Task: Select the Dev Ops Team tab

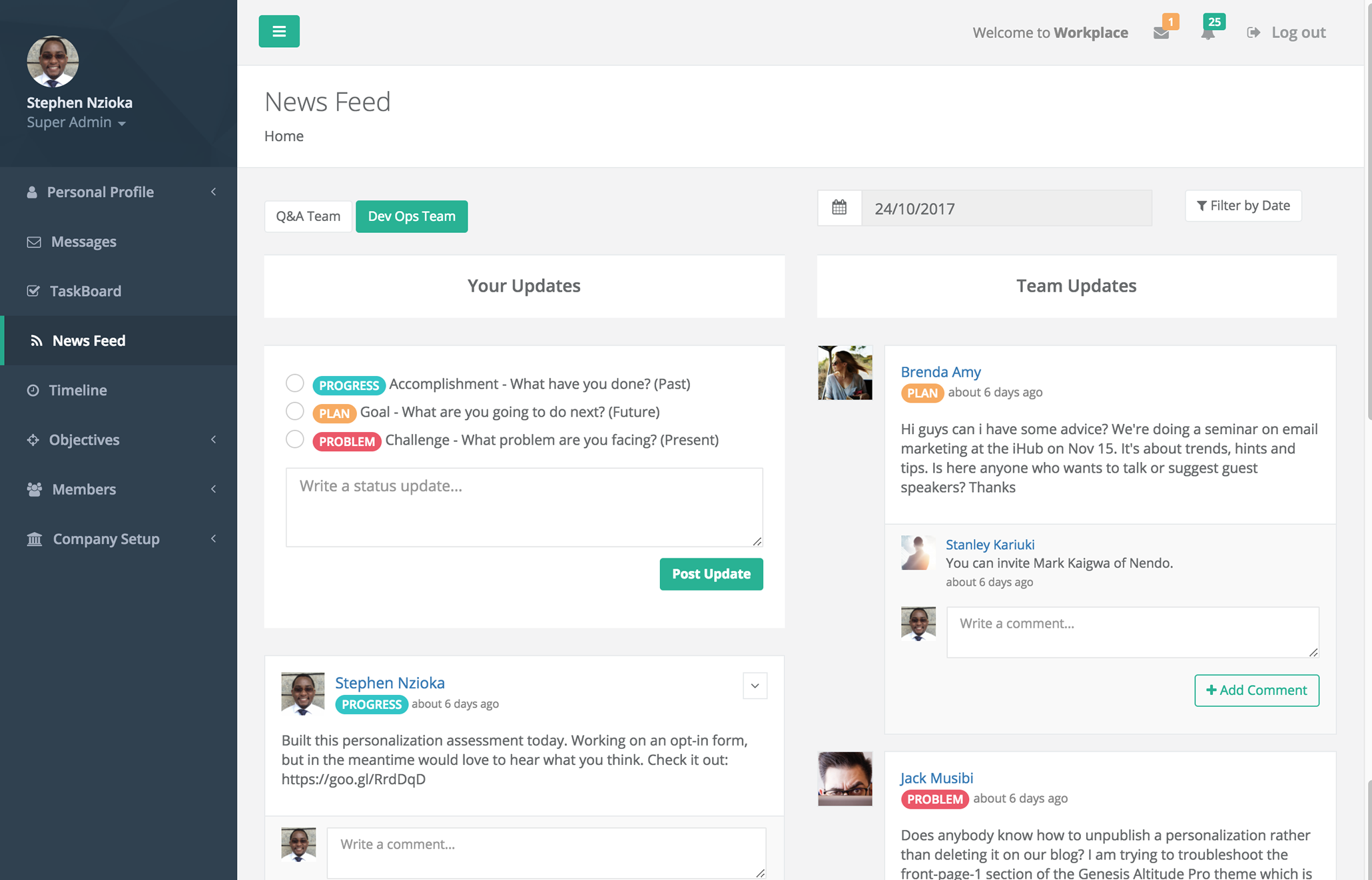Action: coord(412,216)
